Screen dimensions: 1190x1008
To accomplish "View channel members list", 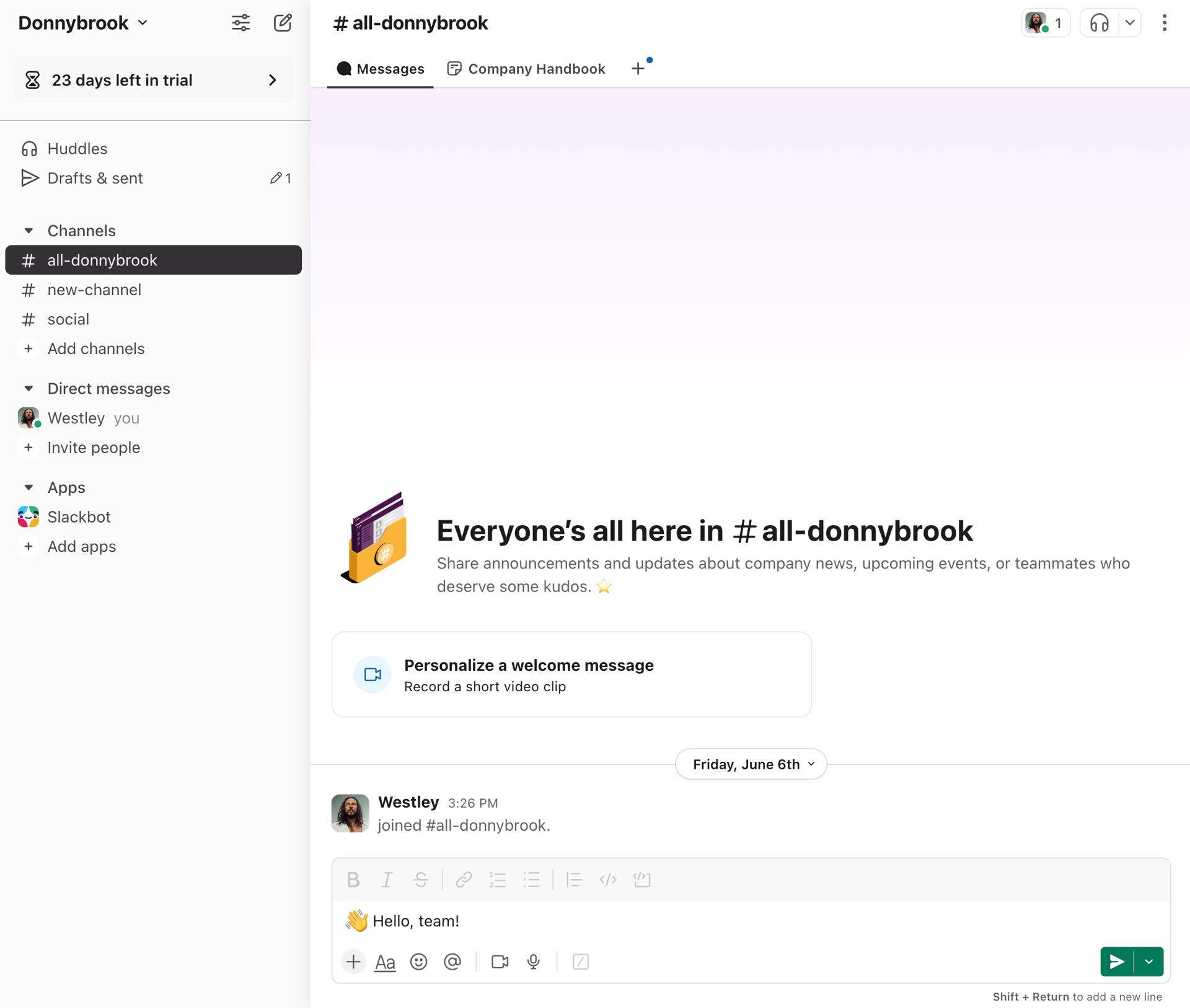I will [x=1046, y=23].
